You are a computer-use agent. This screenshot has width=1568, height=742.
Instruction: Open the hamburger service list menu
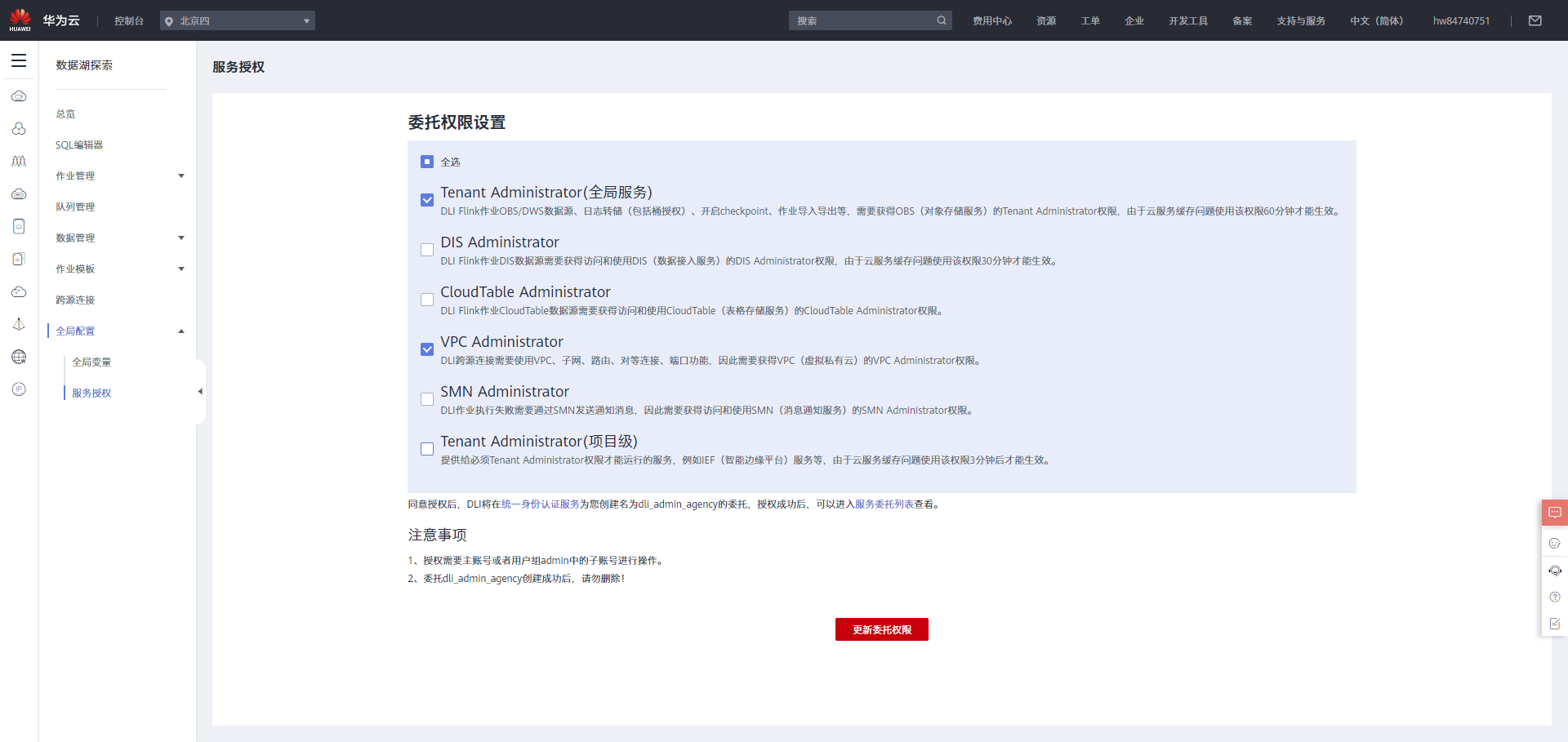click(x=19, y=61)
